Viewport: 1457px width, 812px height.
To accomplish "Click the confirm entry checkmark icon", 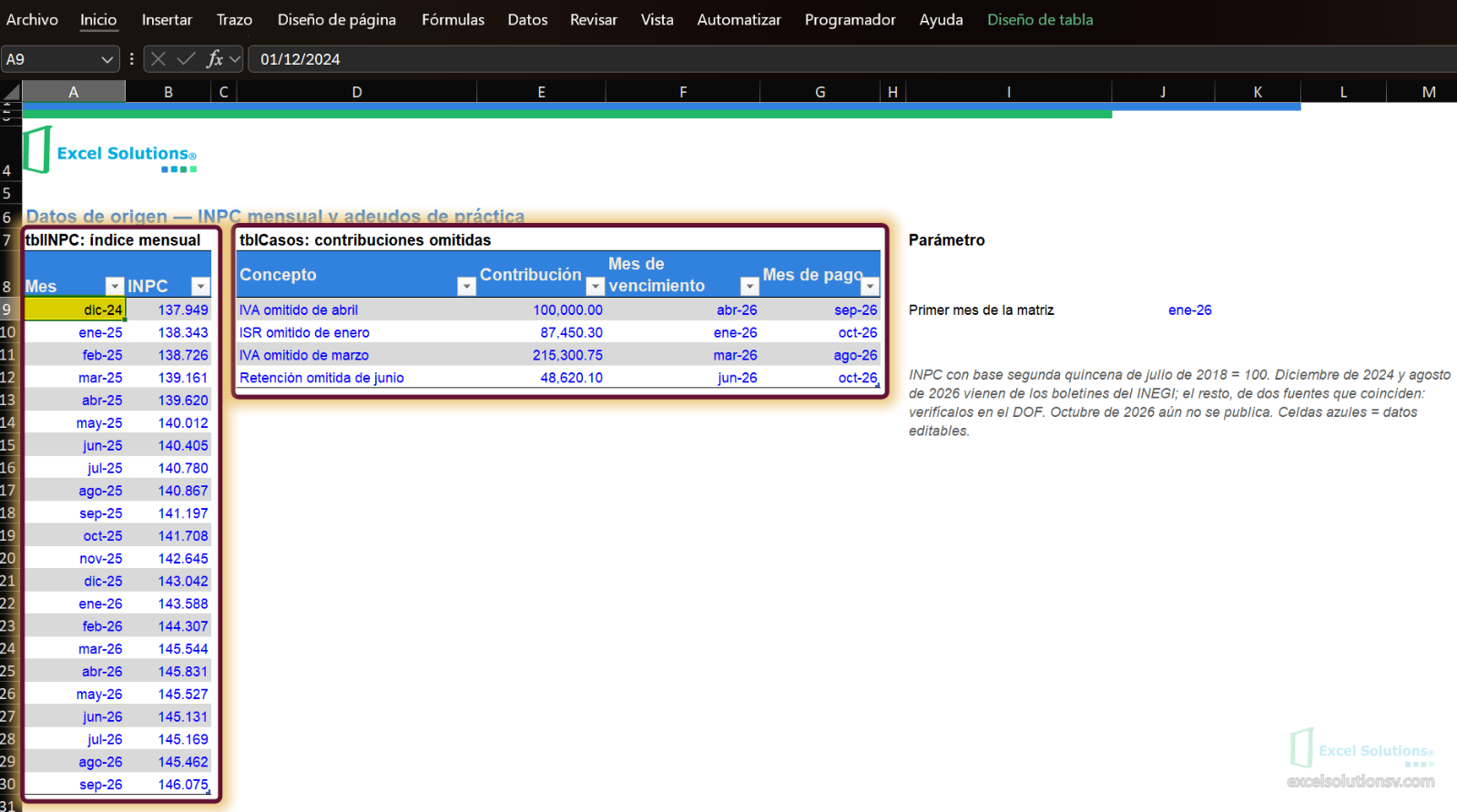I will point(186,59).
